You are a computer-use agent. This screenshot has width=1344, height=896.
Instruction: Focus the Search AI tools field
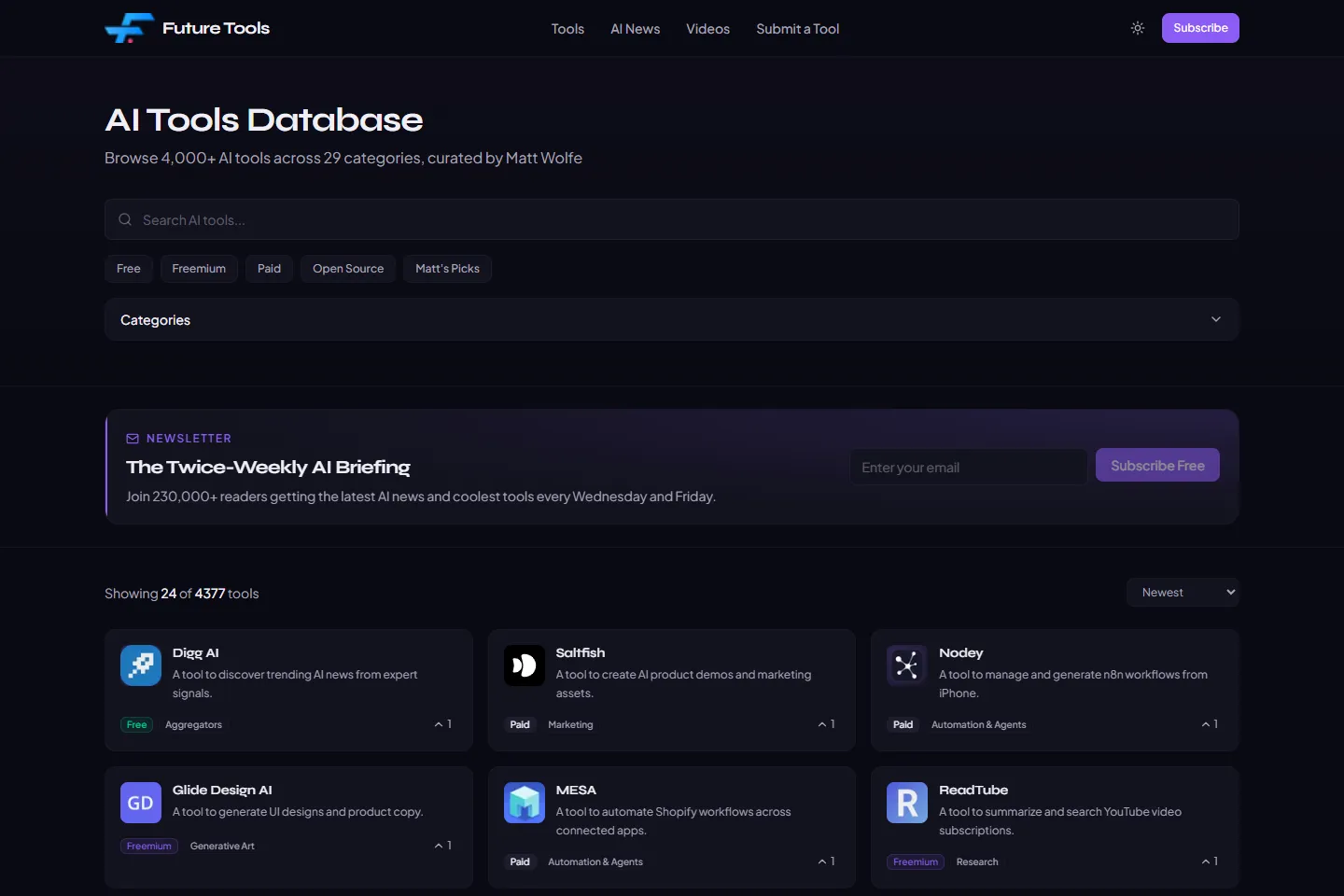point(672,219)
